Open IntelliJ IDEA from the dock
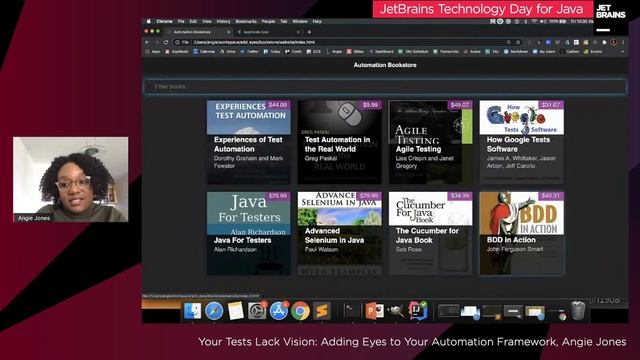Image resolution: width=640 pixels, height=360 pixels. [418, 311]
